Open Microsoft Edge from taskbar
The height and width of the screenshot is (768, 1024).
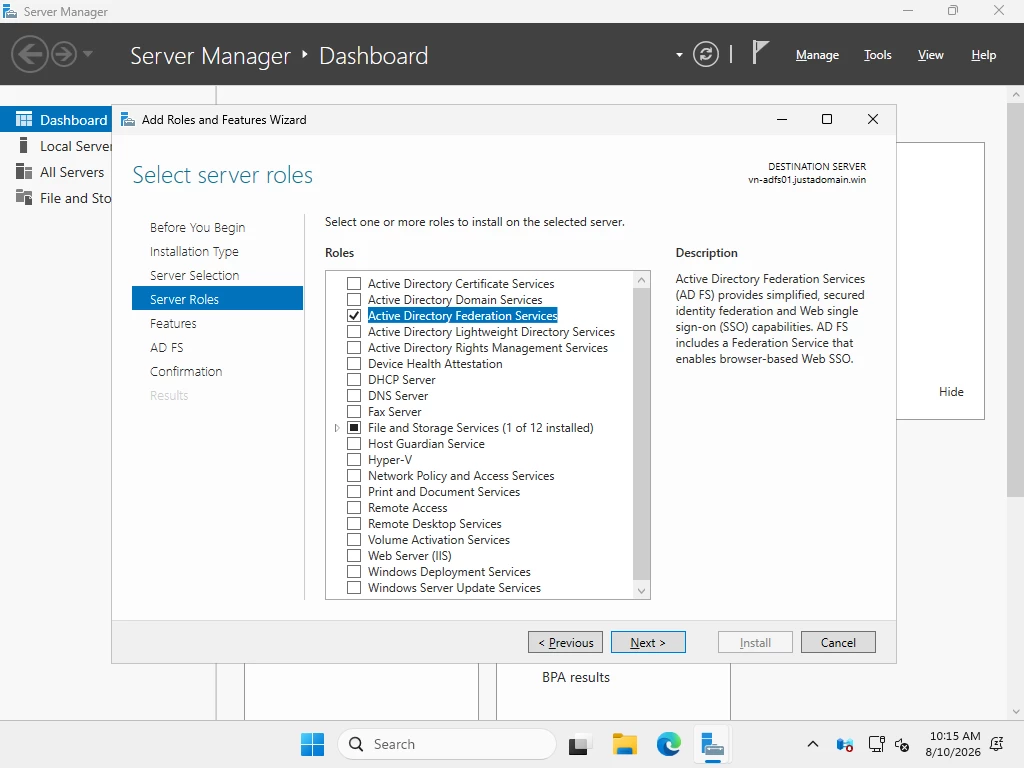(668, 744)
